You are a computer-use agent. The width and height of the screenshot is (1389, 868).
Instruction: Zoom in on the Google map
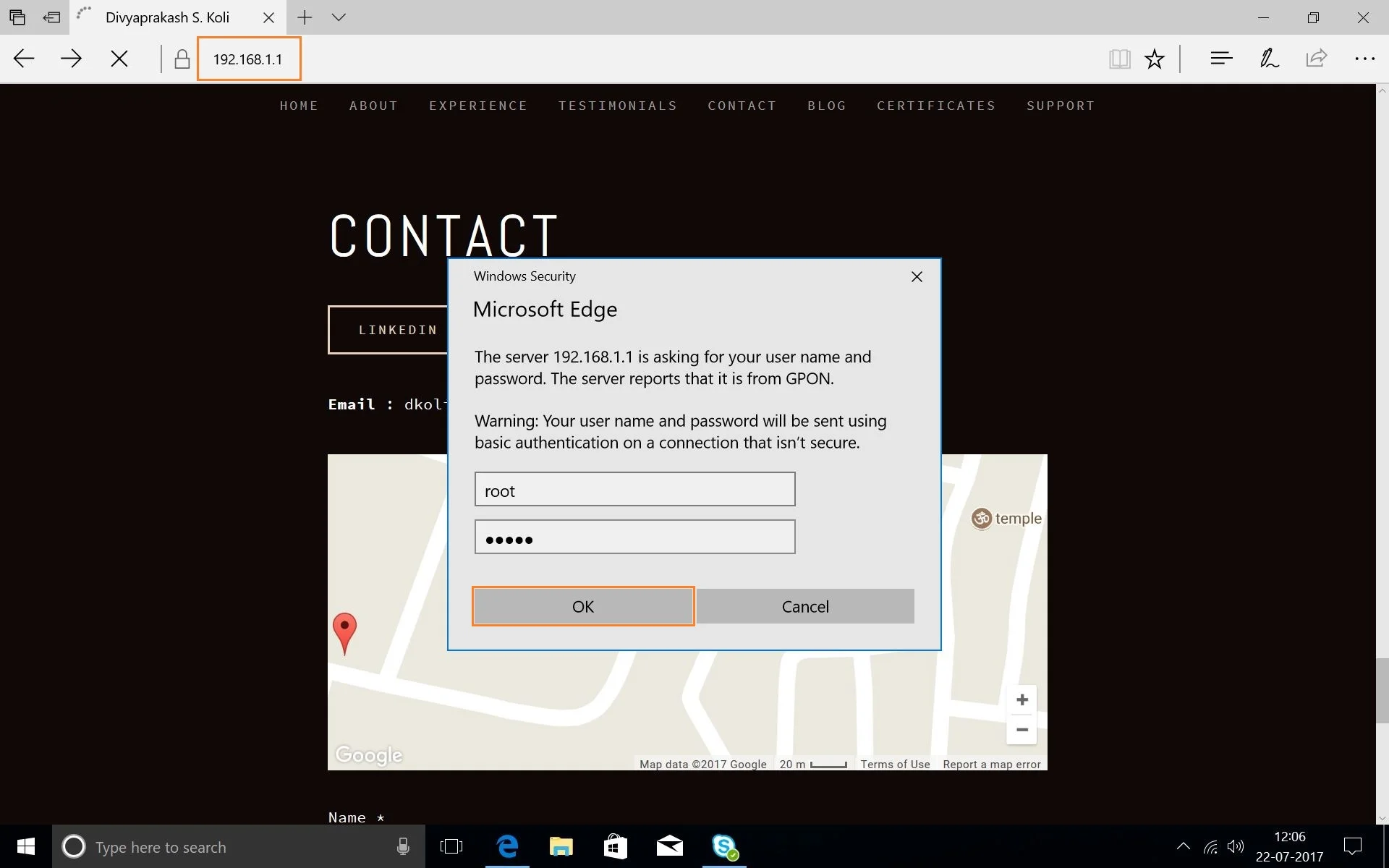tap(1021, 699)
